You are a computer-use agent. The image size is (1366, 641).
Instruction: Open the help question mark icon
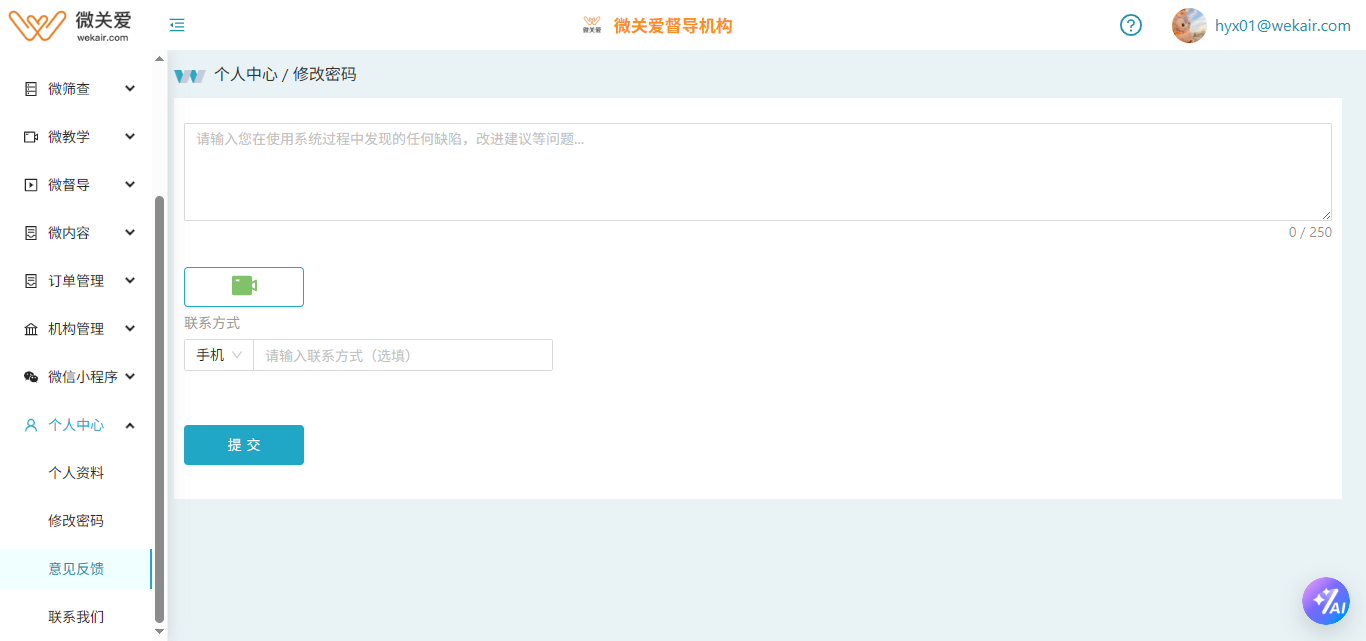[1130, 26]
